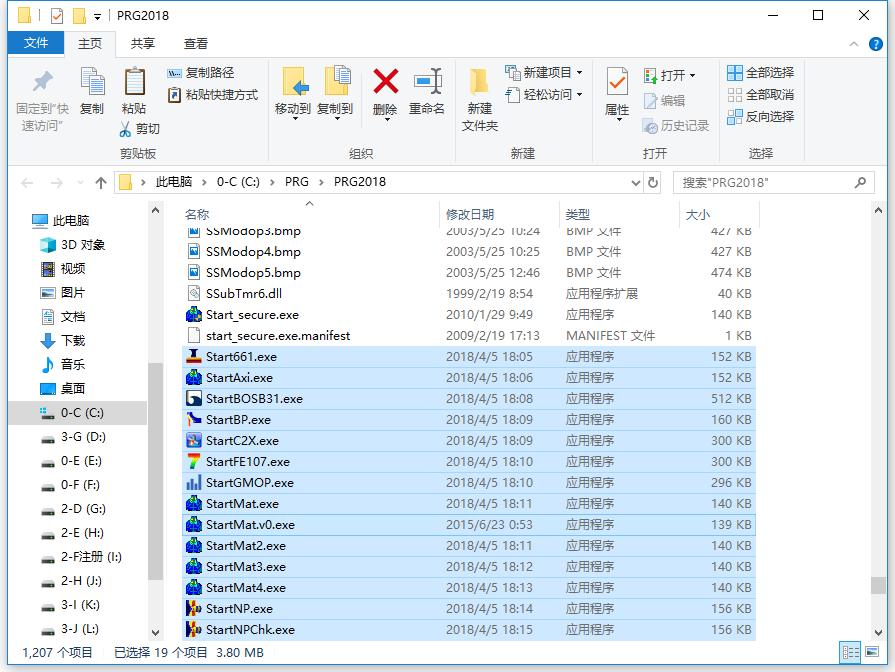Click the Rename (重命名) icon
The image size is (895, 672).
coord(428,81)
